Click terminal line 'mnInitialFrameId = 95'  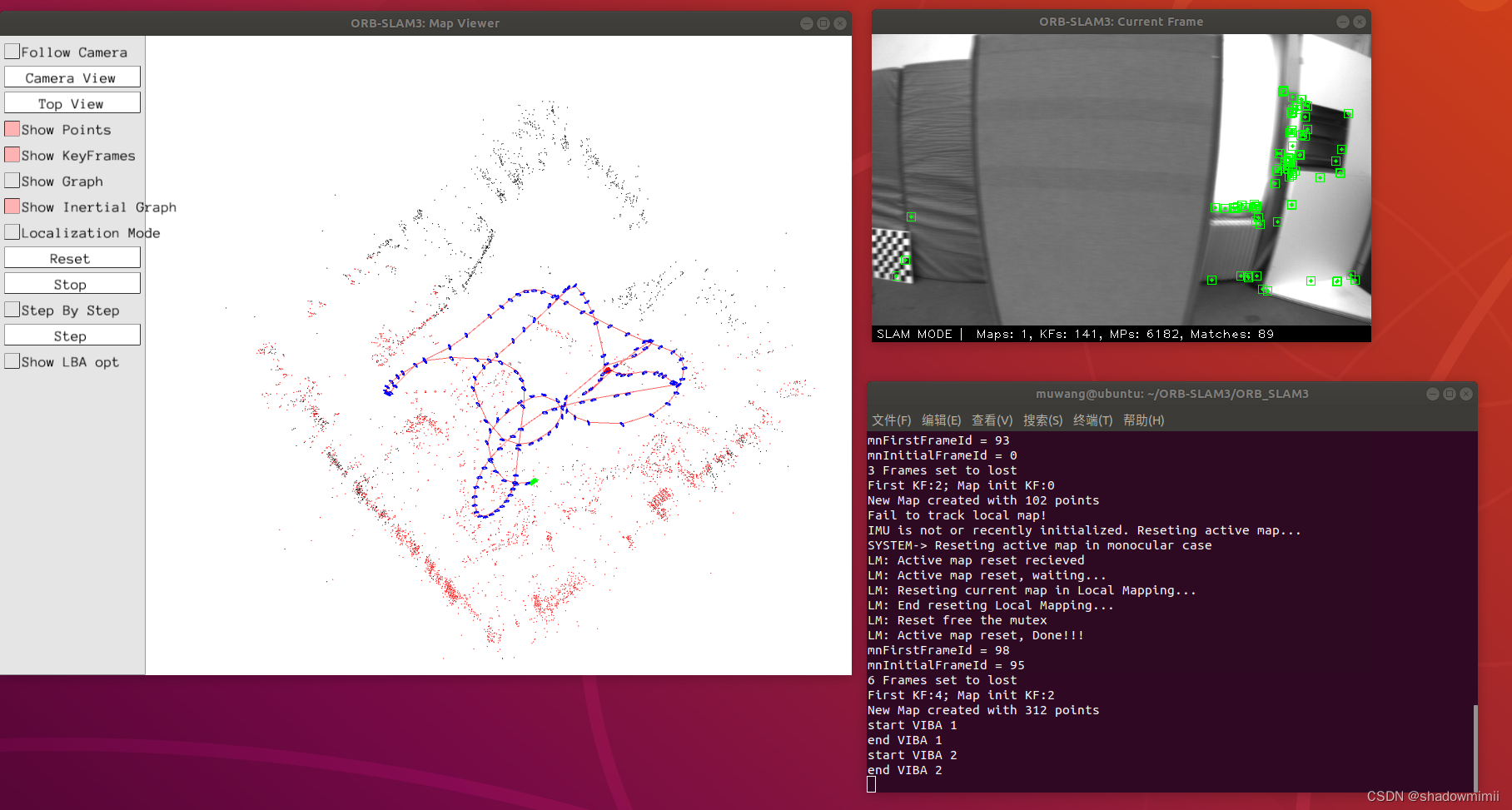(x=946, y=665)
